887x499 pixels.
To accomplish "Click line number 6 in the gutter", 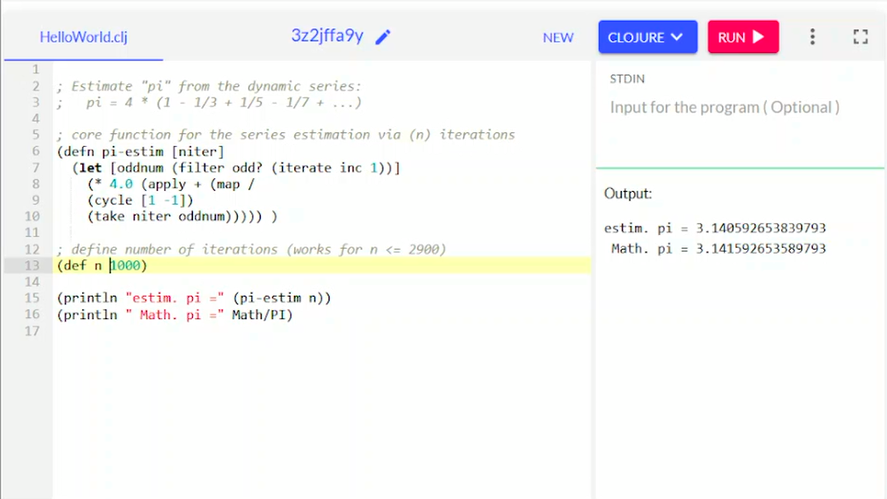I will [x=36, y=151].
